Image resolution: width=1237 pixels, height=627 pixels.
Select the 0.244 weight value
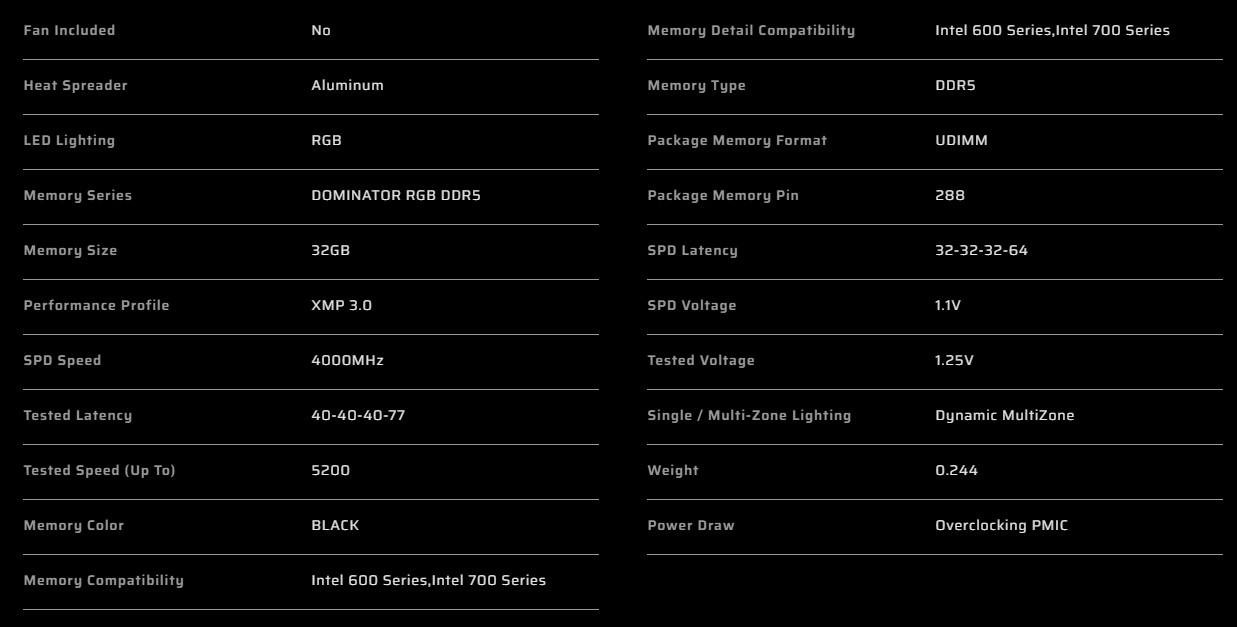(956, 470)
